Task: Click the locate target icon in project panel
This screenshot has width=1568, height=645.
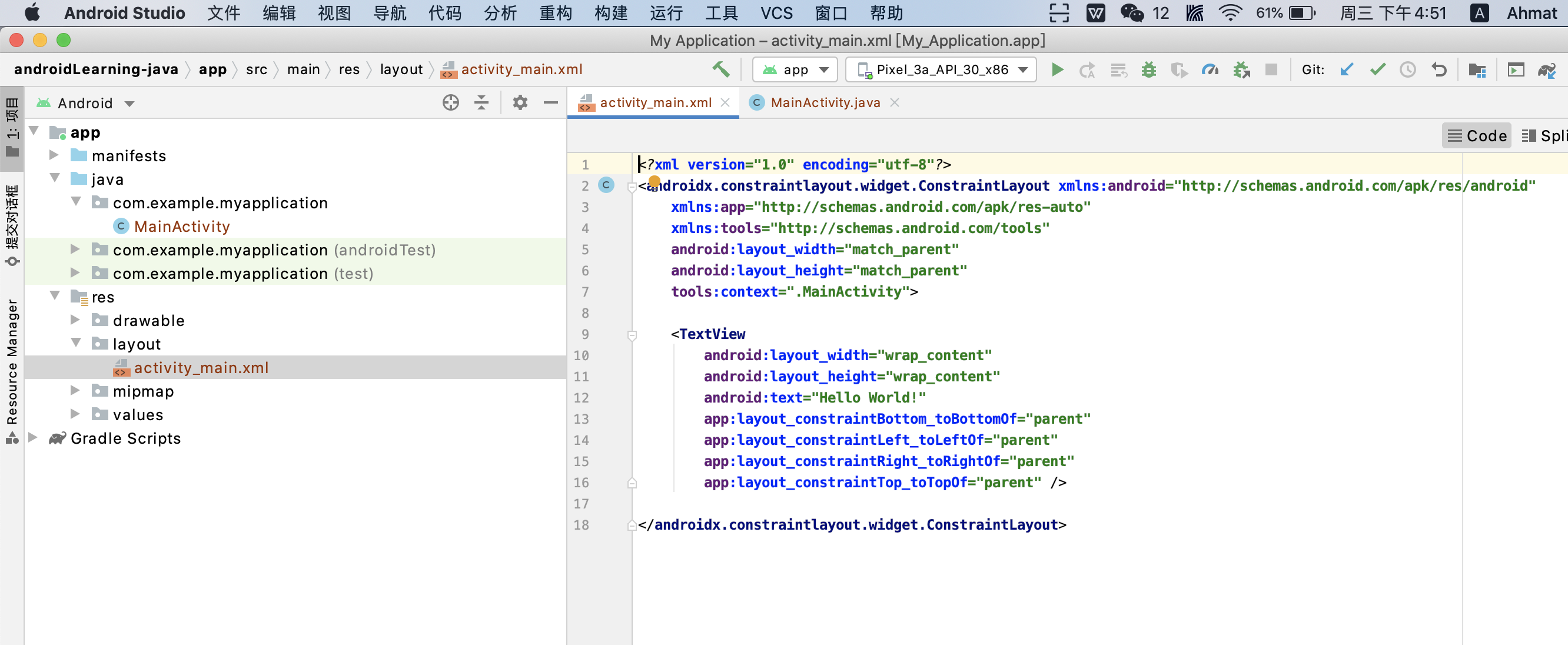Action: tap(450, 102)
